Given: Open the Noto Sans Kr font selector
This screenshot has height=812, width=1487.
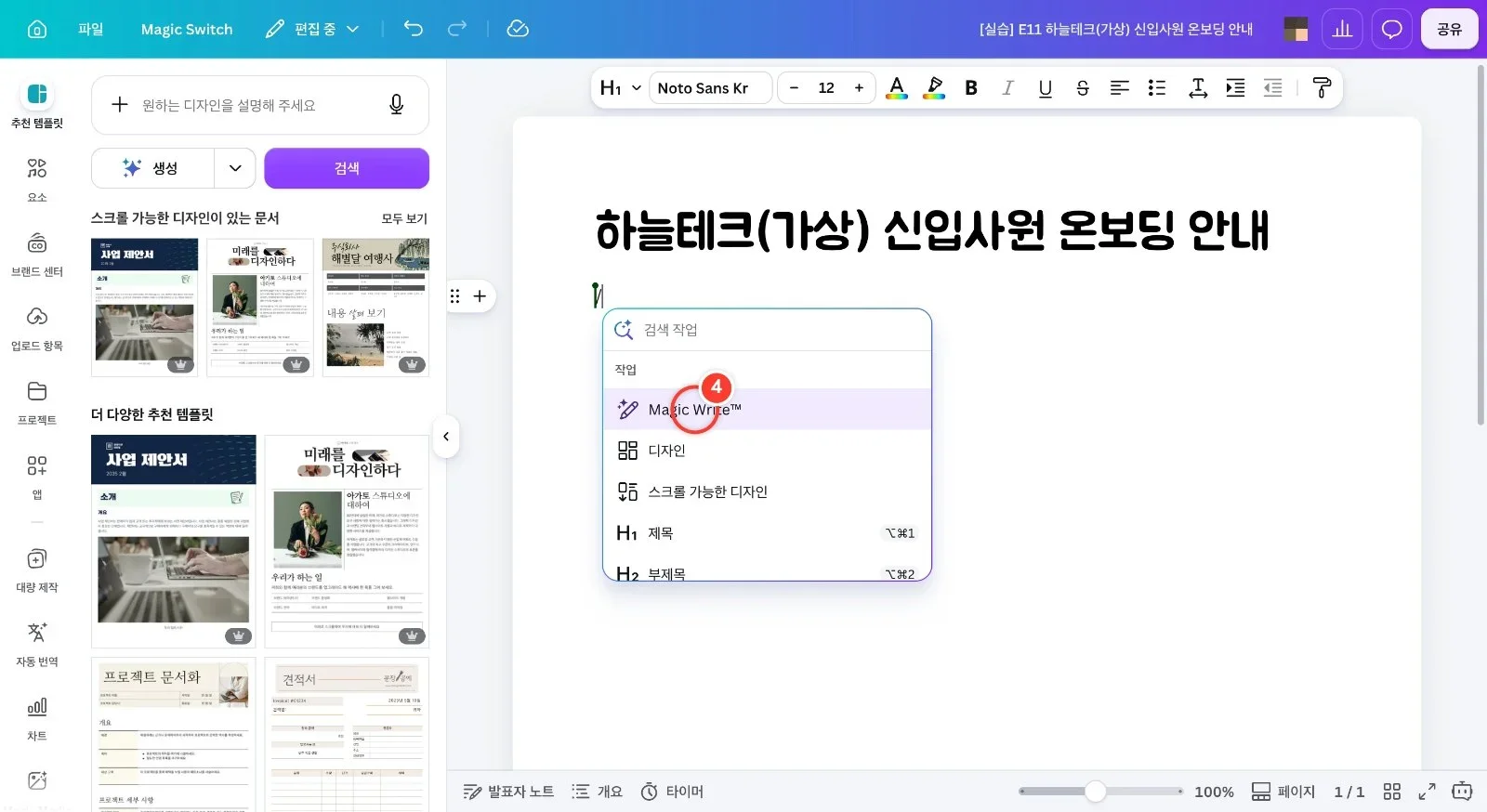Looking at the screenshot, I should 710,87.
